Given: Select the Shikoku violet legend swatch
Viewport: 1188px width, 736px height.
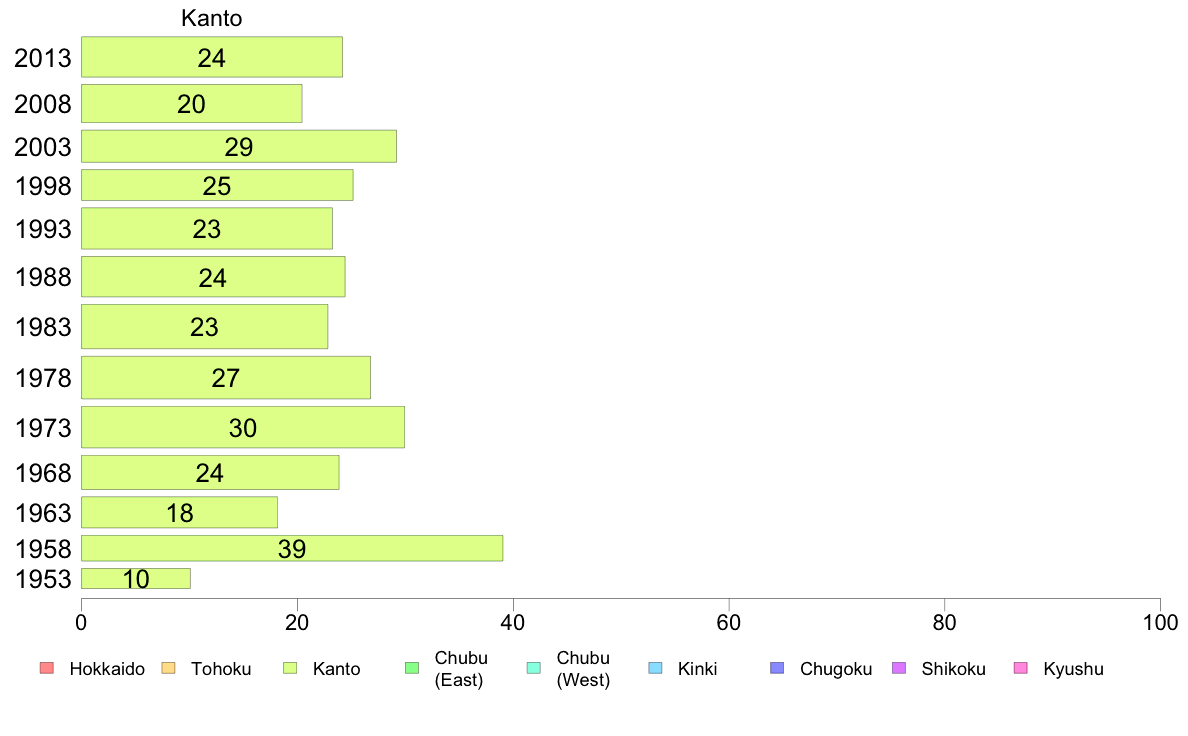Looking at the screenshot, I should click(899, 668).
